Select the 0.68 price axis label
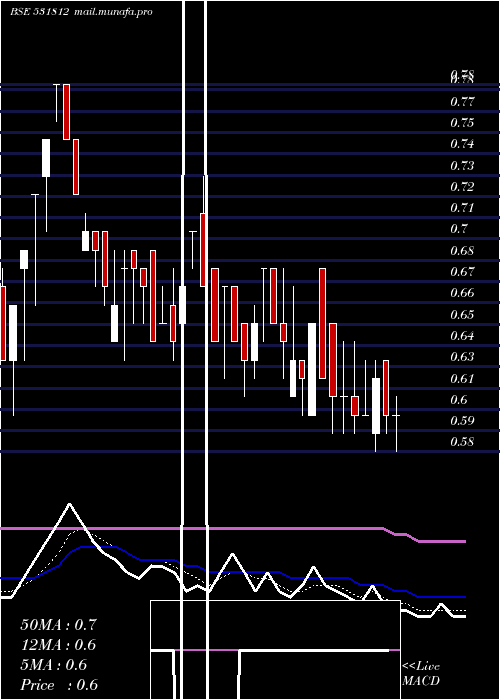The height and width of the screenshot is (700, 500). click(x=462, y=250)
